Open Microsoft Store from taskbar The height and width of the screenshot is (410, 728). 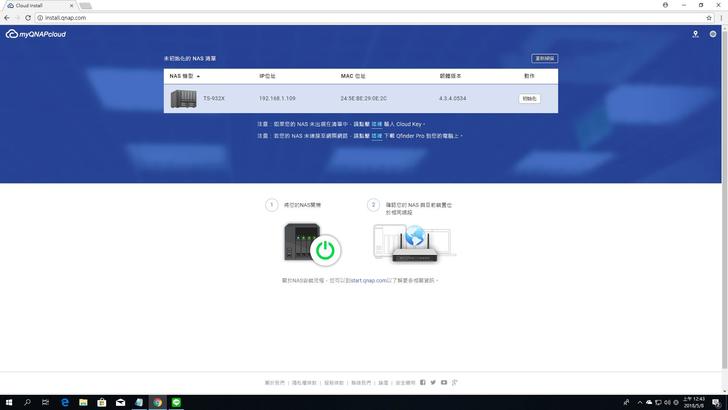click(x=102, y=402)
